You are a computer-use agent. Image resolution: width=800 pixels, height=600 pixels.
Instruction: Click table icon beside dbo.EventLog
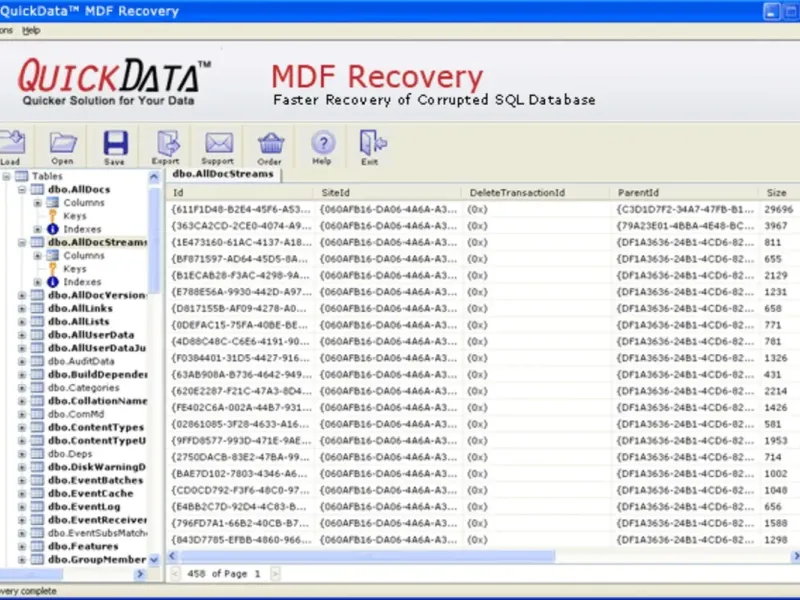[x=37, y=507]
